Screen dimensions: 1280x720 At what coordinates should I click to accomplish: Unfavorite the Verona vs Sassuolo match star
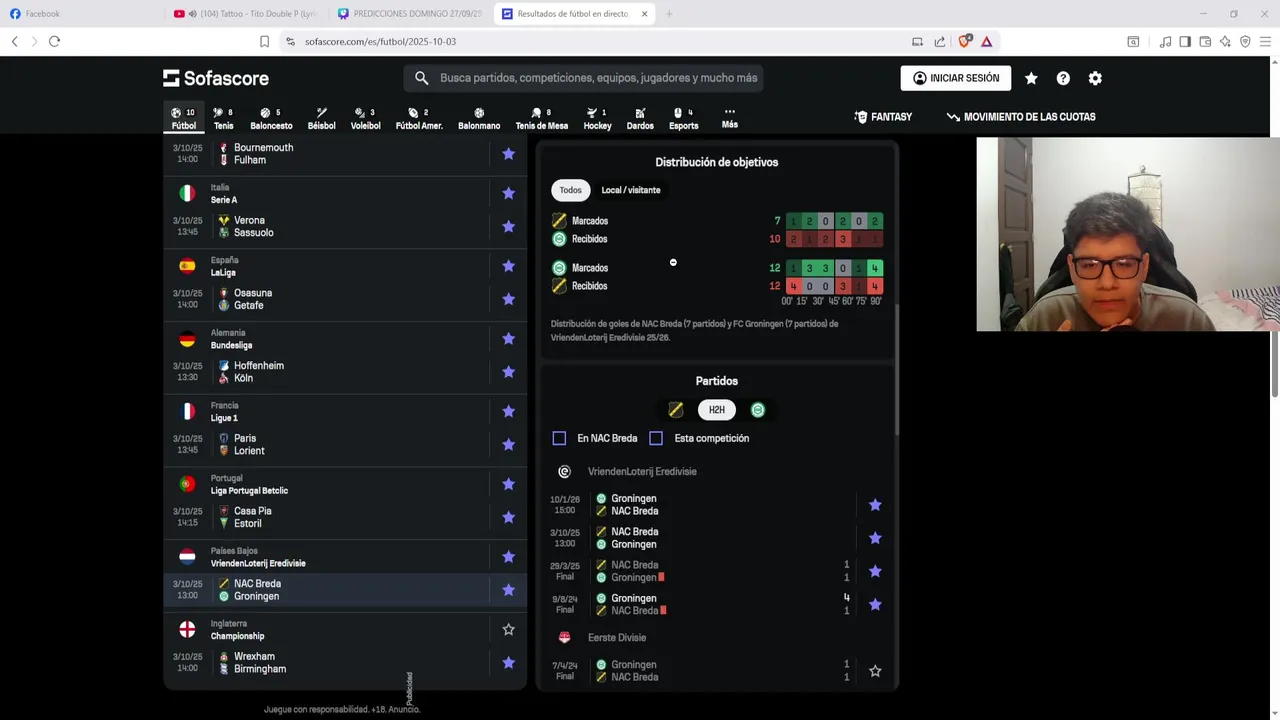[508, 226]
